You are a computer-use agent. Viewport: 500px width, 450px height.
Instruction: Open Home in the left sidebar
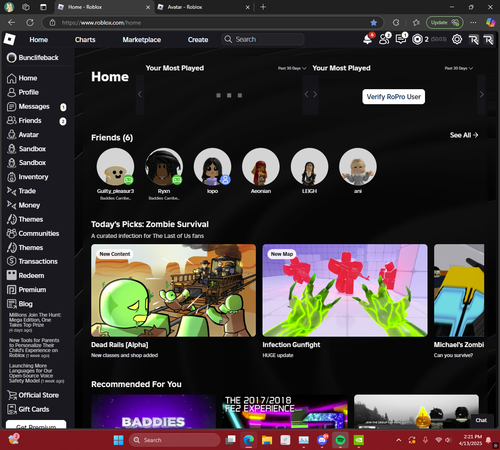[22, 78]
